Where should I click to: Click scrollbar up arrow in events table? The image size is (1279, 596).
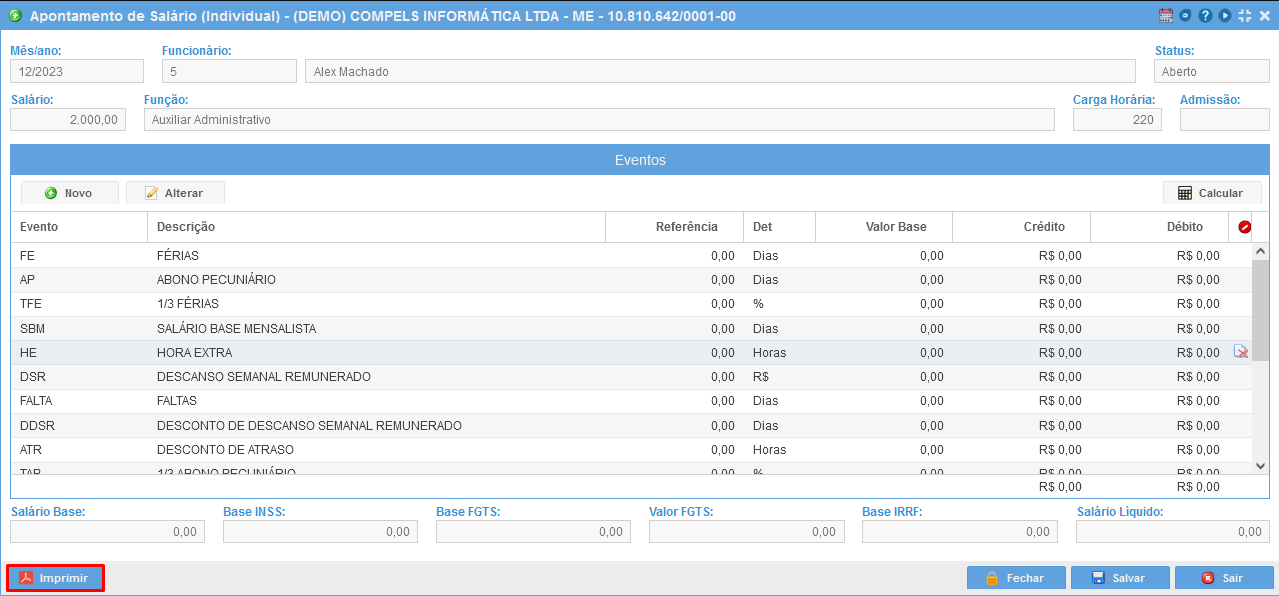point(1260,251)
